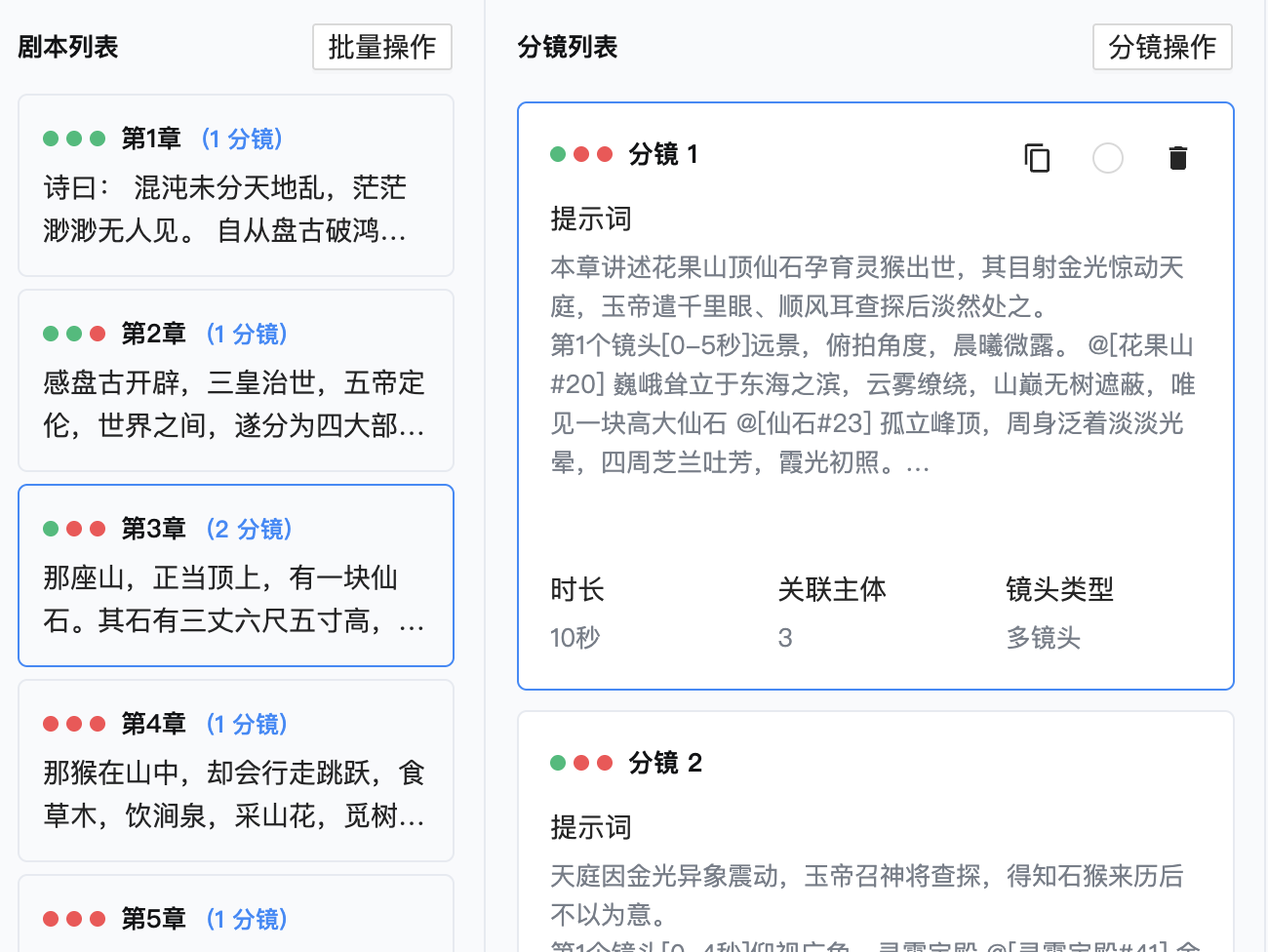
Task: Click the (1 分镜) link on 第5章
Action: tap(247, 918)
